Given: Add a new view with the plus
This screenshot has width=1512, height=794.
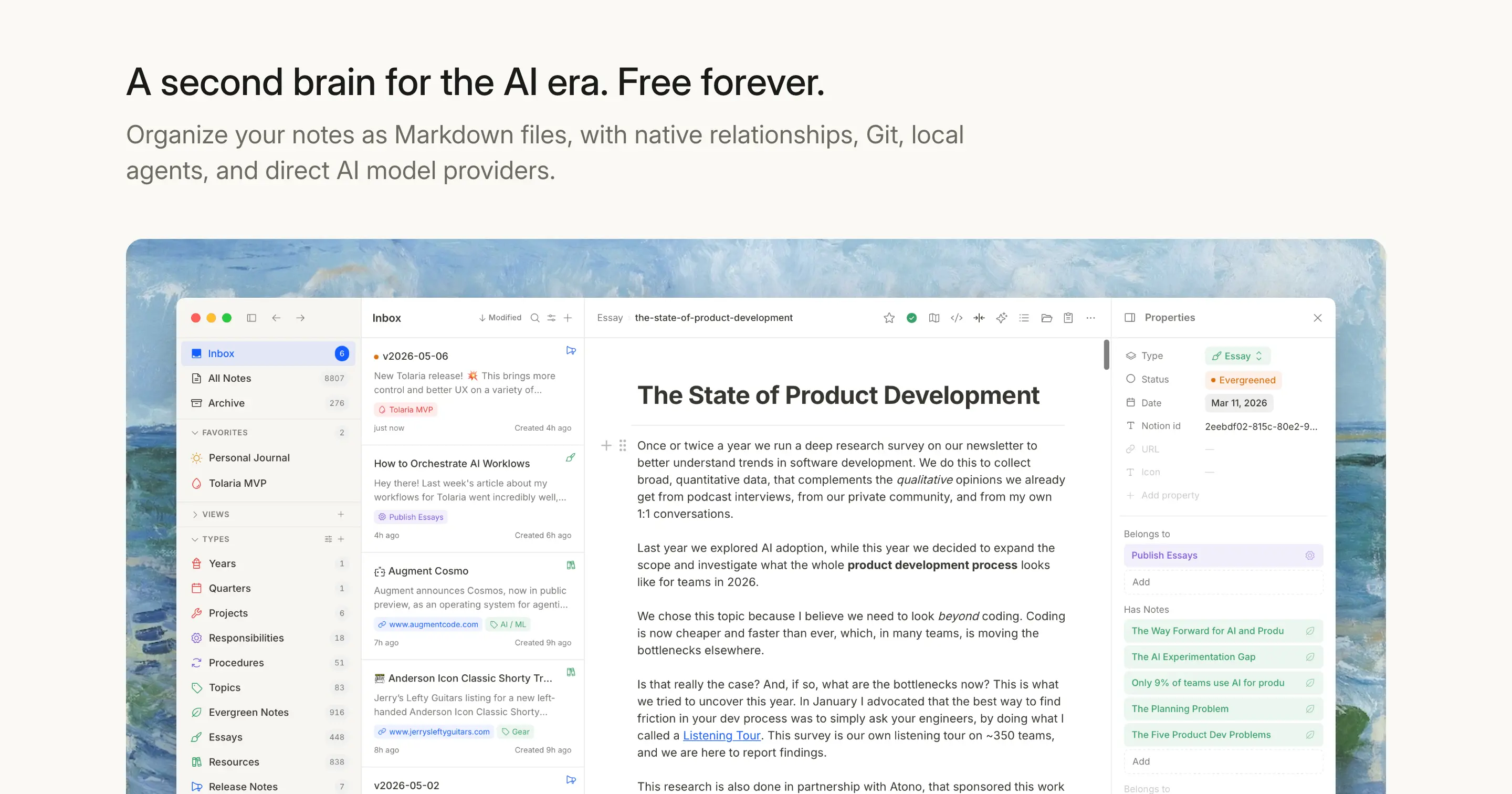Looking at the screenshot, I should coord(341,515).
